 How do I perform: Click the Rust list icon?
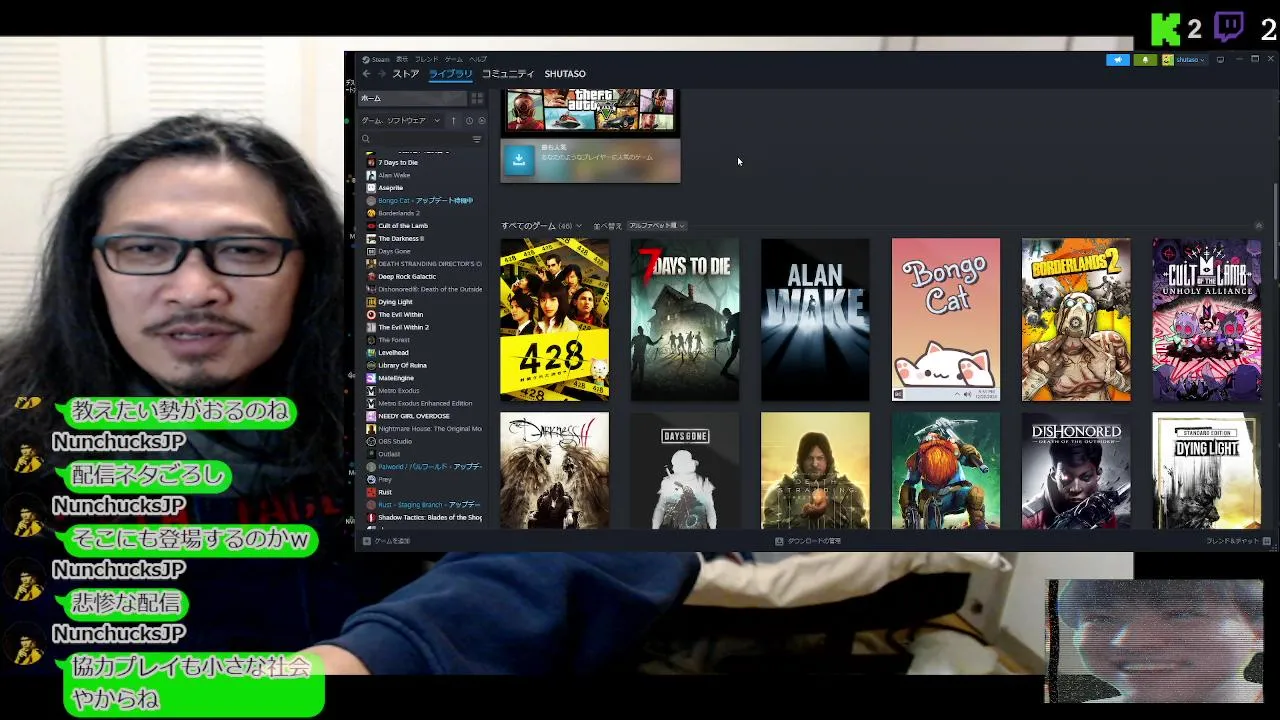(x=371, y=492)
